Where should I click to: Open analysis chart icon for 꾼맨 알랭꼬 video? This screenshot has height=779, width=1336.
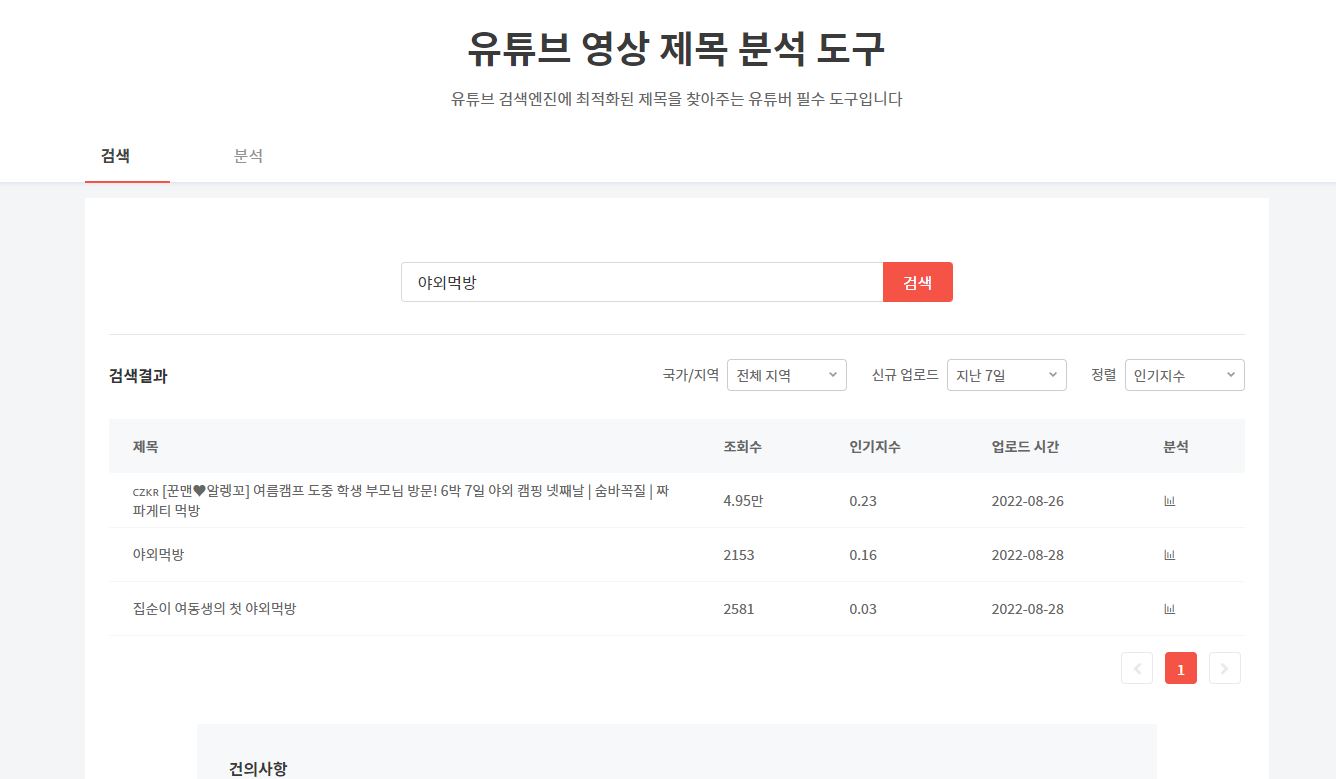1169,501
